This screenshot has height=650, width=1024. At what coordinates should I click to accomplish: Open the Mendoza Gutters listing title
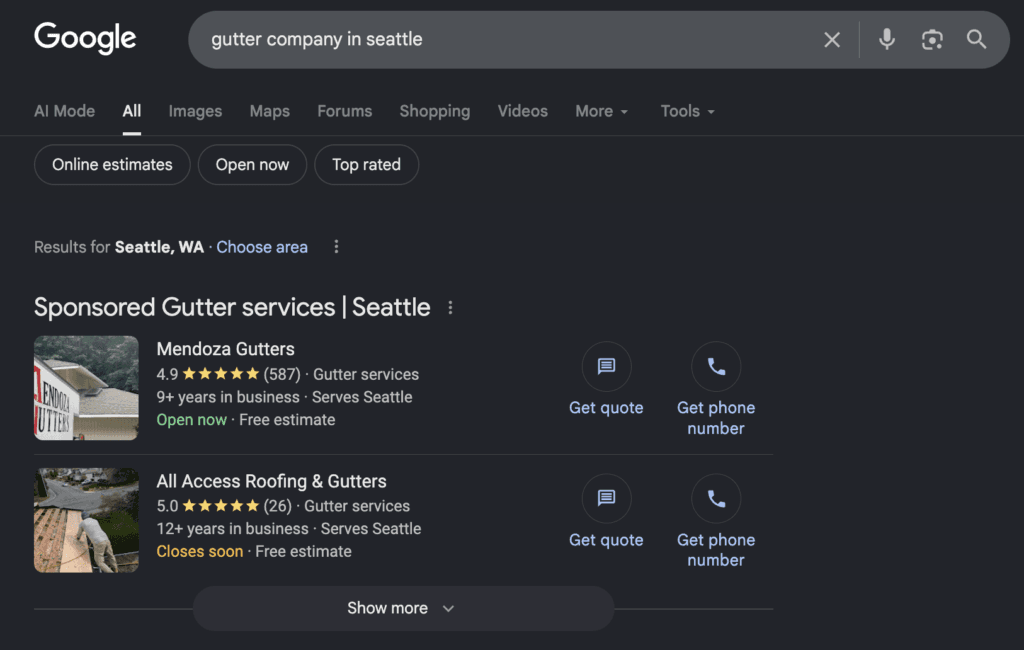pos(225,349)
